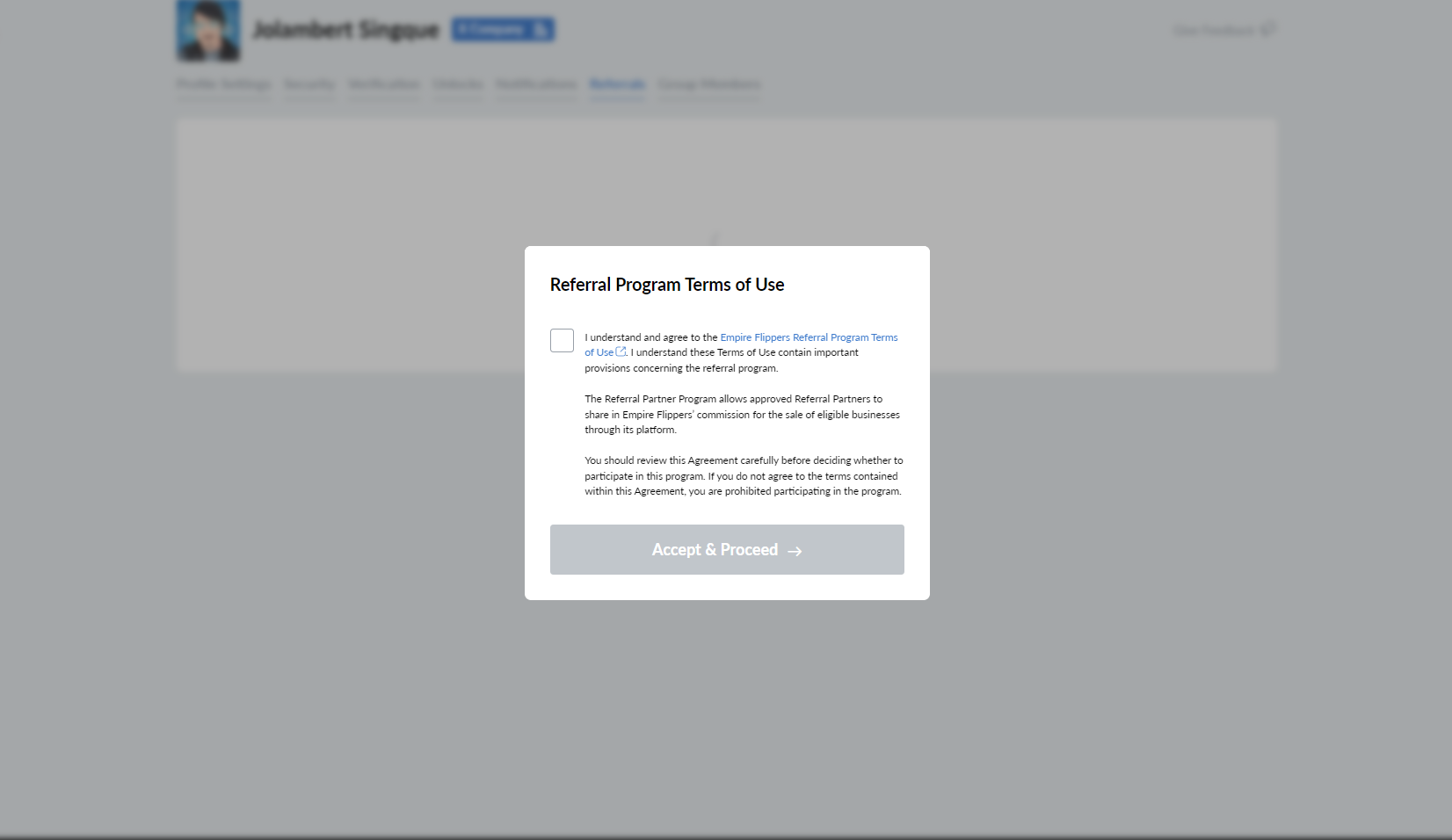Image resolution: width=1452 pixels, height=840 pixels.
Task: Click the blurred Give Feedback link
Action: (1223, 30)
